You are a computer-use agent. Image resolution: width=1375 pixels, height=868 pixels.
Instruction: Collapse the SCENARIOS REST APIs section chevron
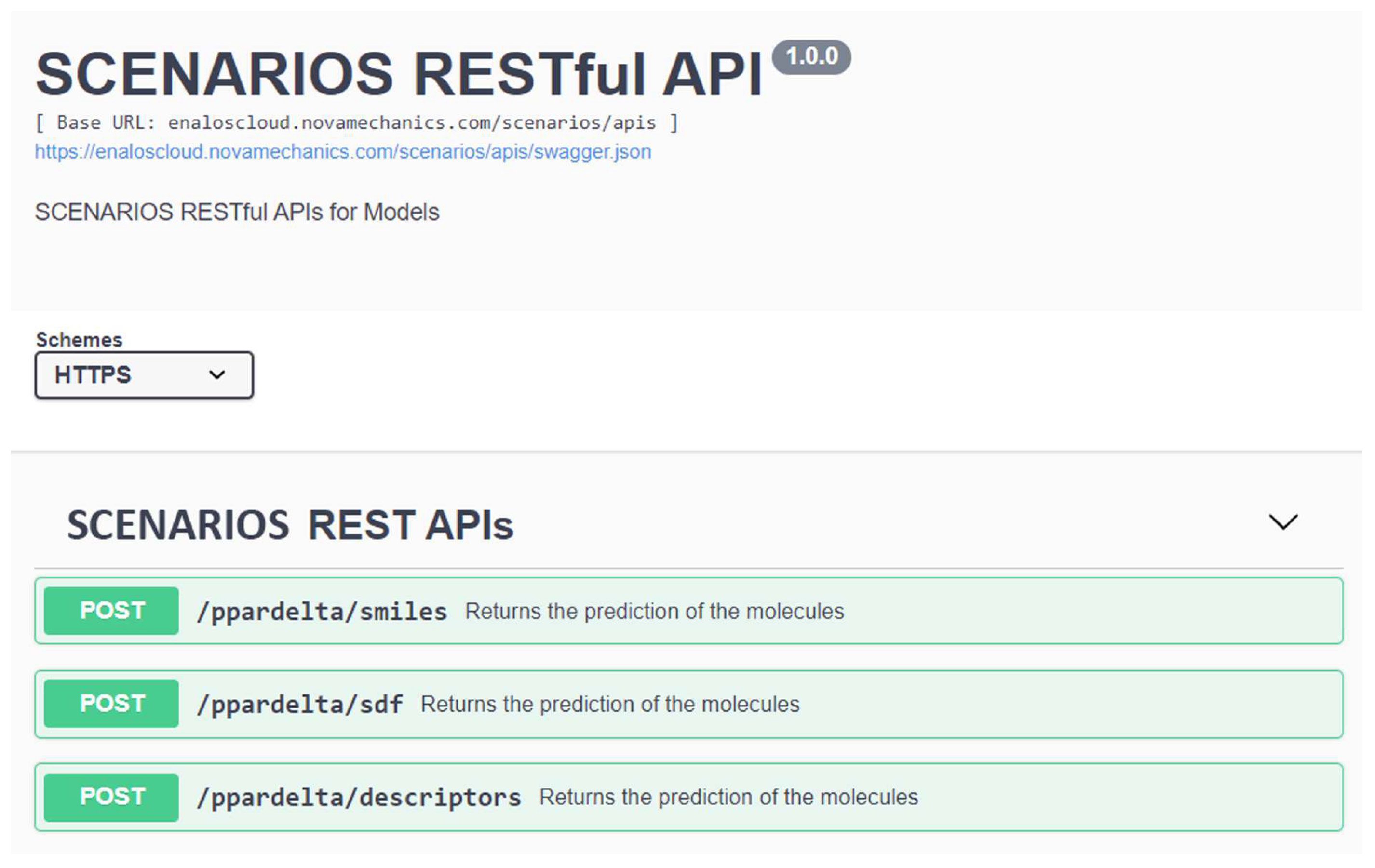[x=1282, y=521]
